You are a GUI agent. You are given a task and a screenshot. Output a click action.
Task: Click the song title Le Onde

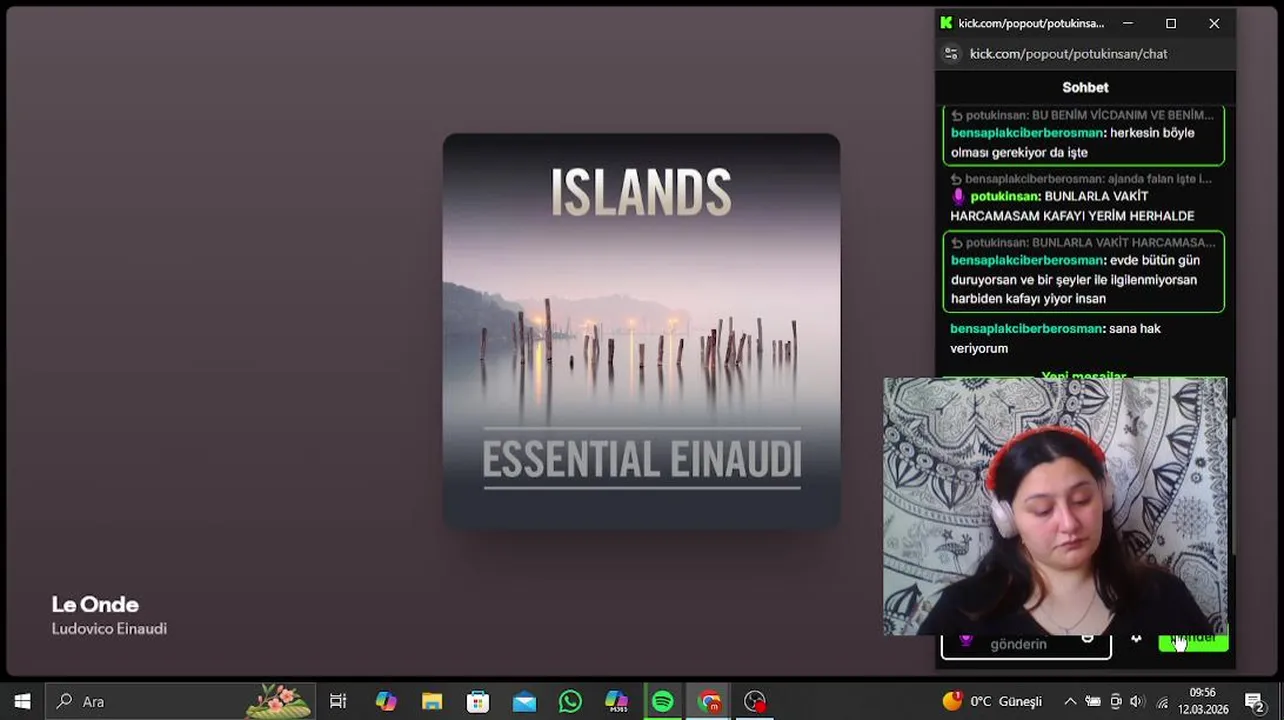point(95,604)
